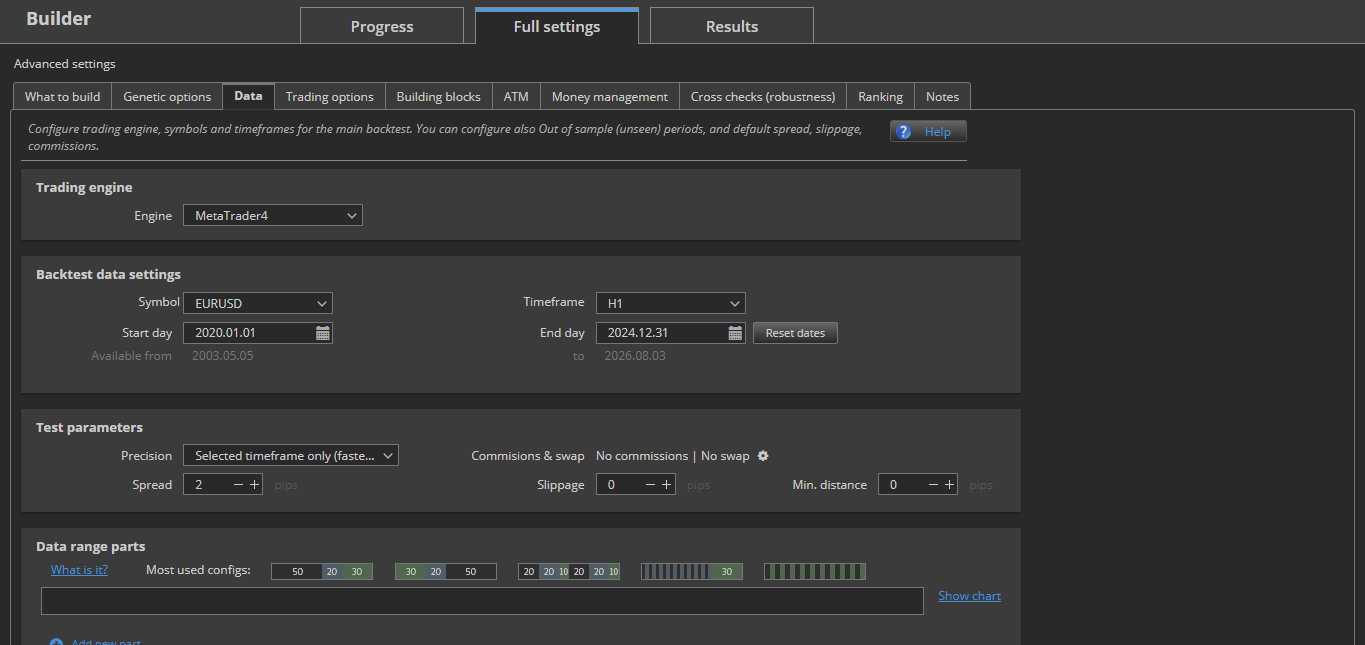Open the Ranking tab
The height and width of the screenshot is (645, 1365).
coord(880,97)
